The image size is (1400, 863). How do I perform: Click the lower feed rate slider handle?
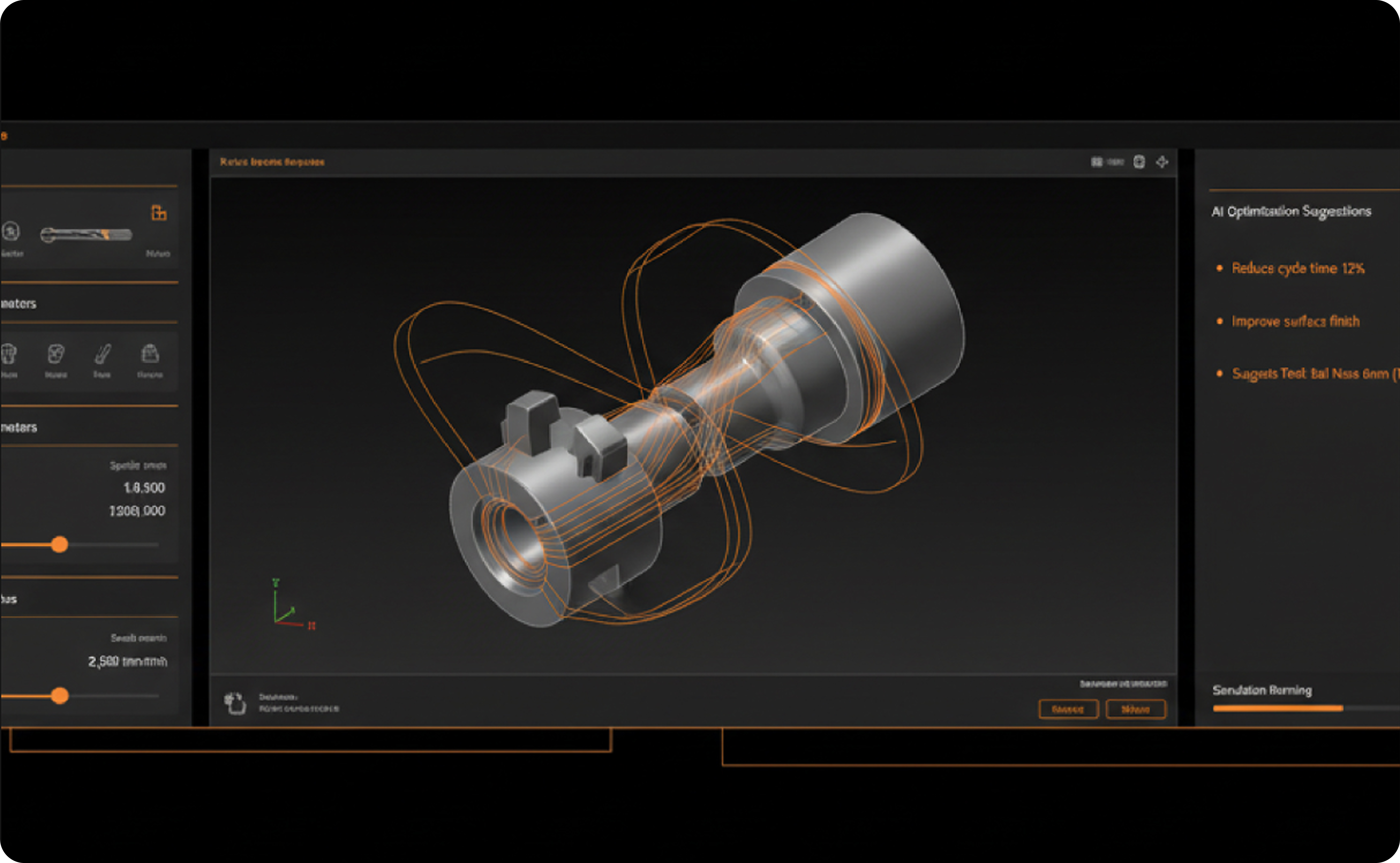[59, 696]
